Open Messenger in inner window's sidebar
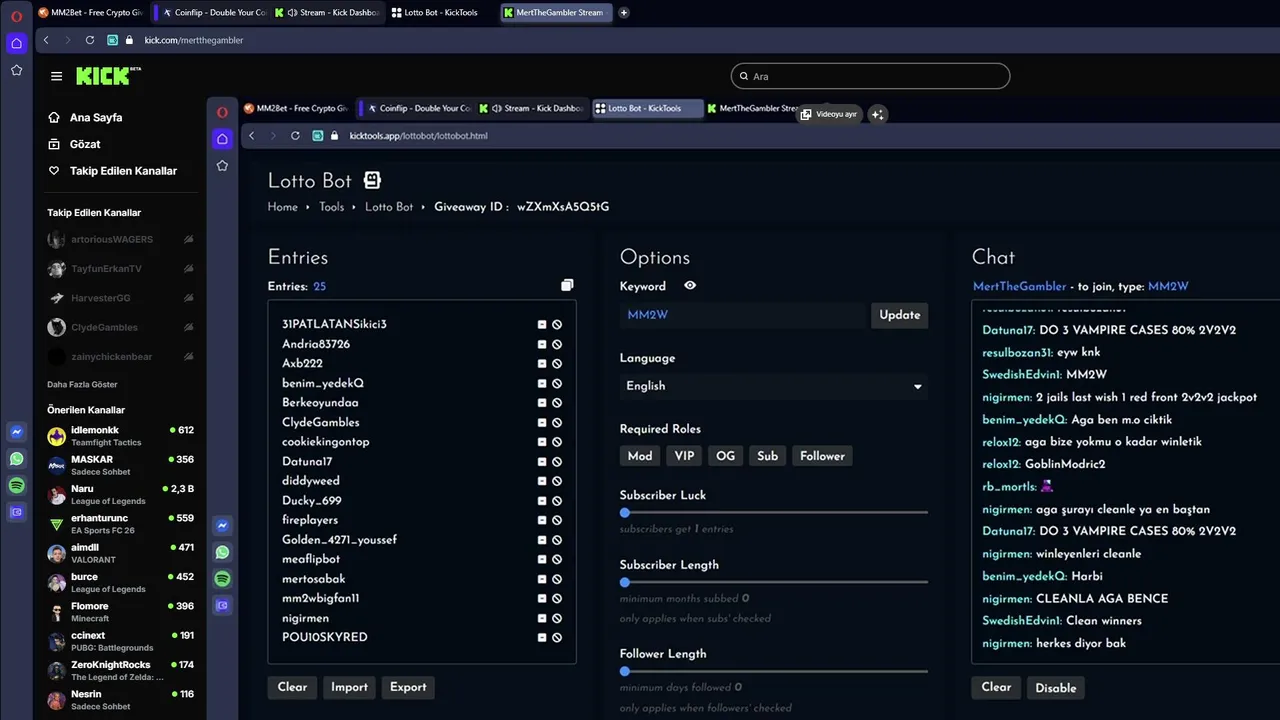1280x720 pixels. click(222, 525)
